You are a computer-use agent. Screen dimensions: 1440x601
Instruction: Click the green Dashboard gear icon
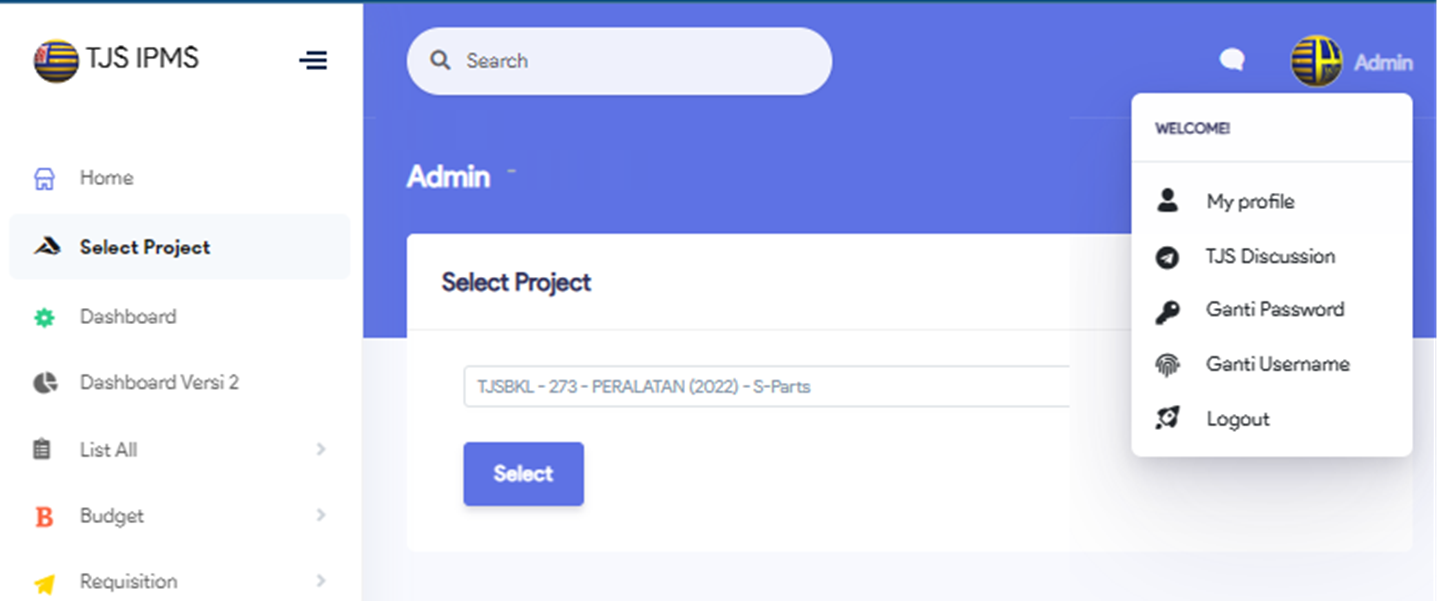[x=44, y=318]
